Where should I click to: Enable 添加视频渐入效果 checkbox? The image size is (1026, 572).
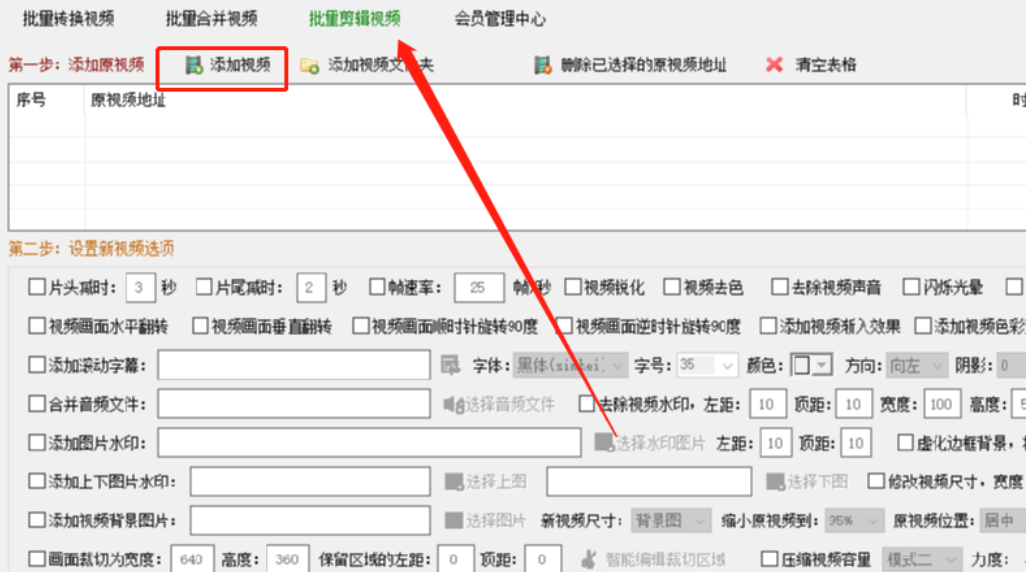click(768, 325)
